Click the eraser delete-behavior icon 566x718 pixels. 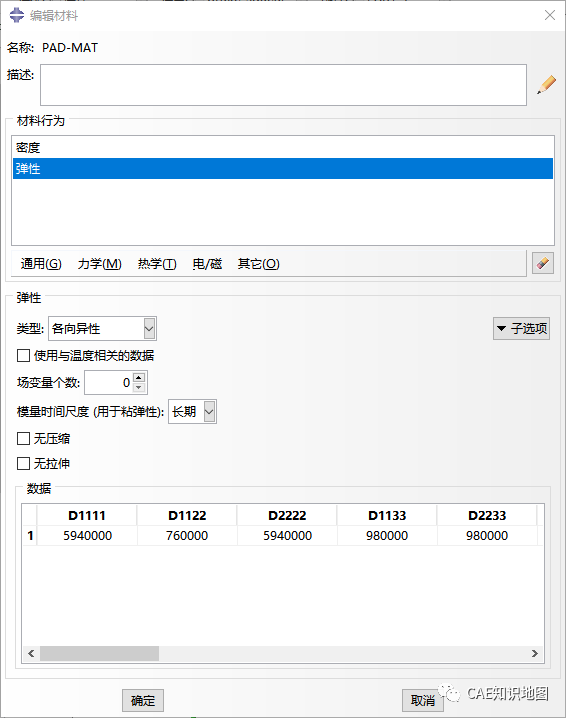[x=543, y=263]
